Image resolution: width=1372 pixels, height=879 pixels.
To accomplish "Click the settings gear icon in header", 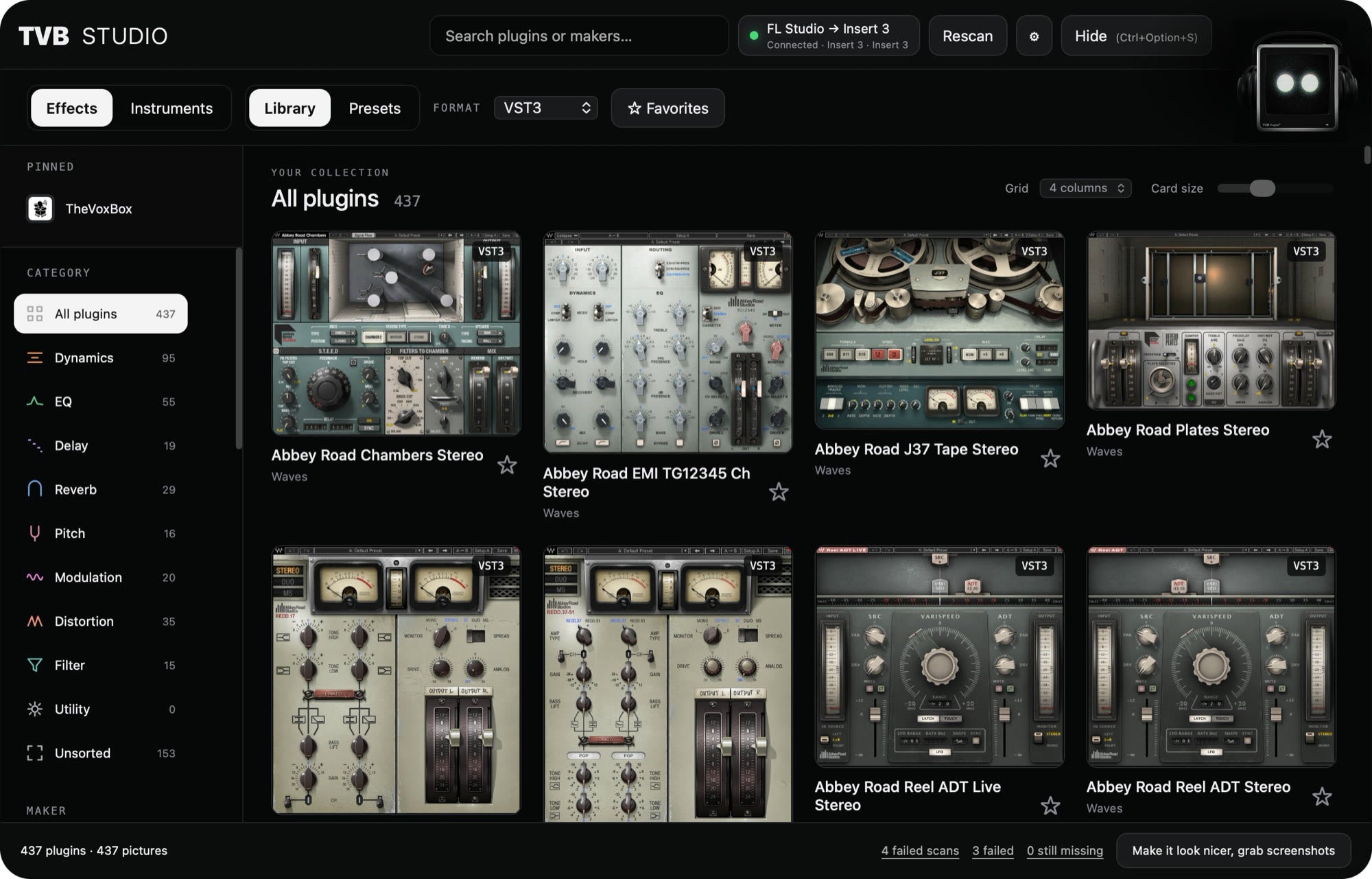I will [1034, 36].
